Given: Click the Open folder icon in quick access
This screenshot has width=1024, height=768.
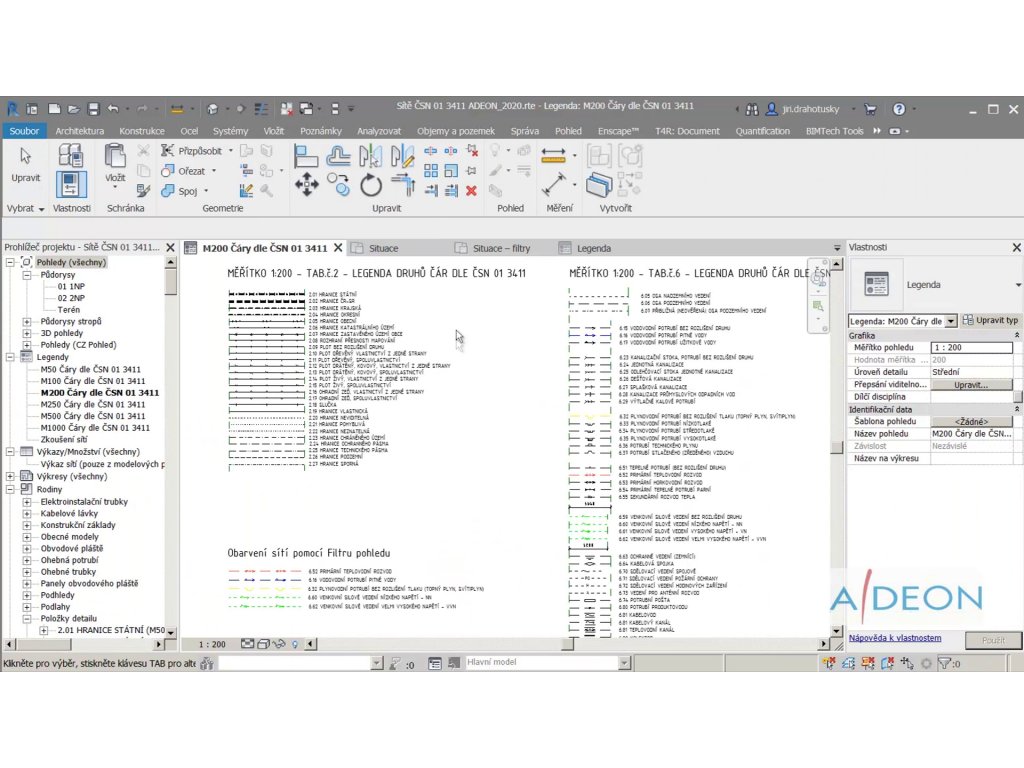Looking at the screenshot, I should (74, 109).
